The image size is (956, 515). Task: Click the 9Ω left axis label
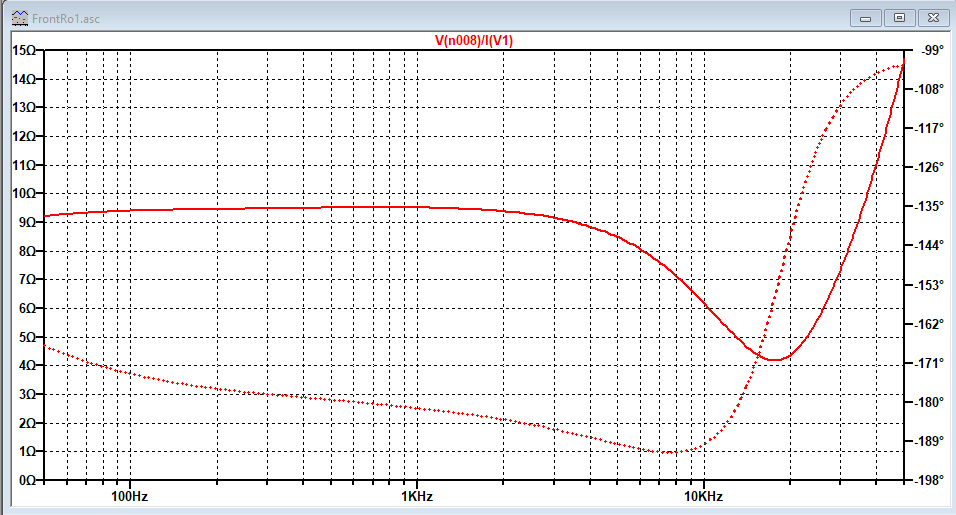[27, 222]
